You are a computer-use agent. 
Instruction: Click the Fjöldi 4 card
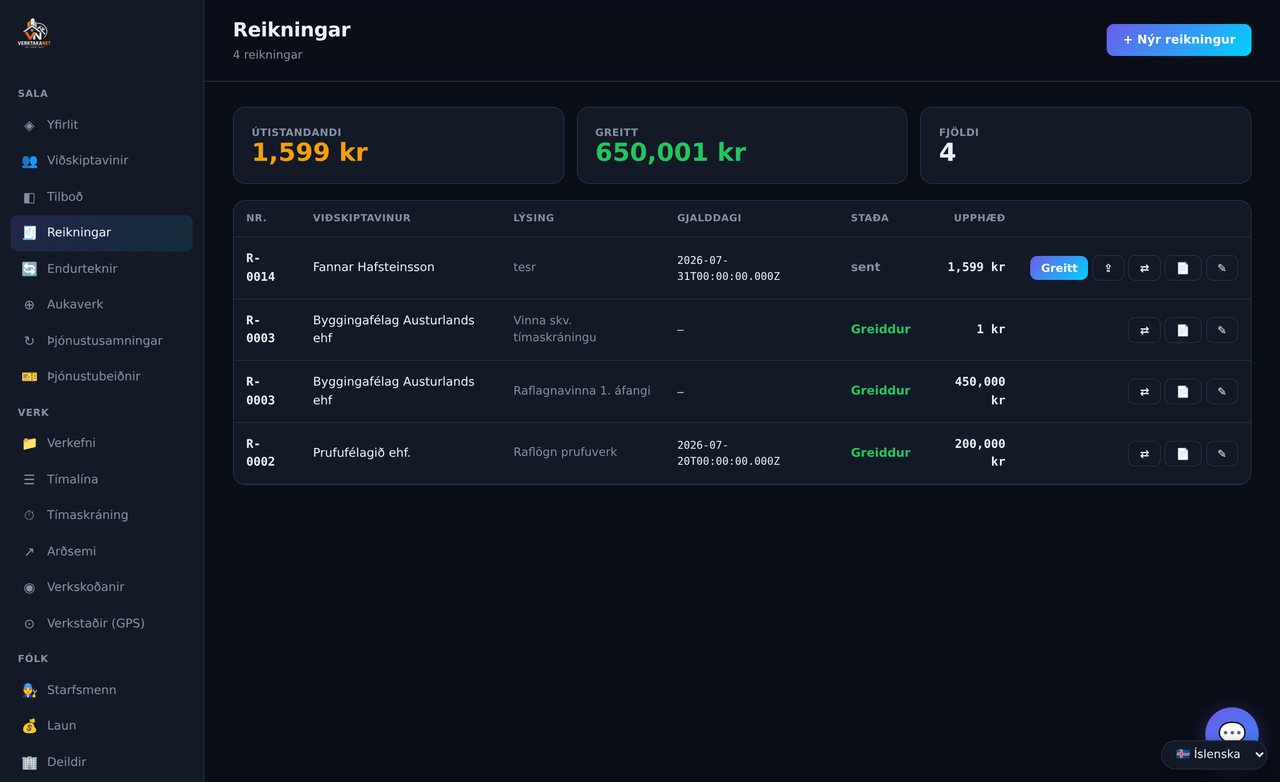click(1085, 145)
